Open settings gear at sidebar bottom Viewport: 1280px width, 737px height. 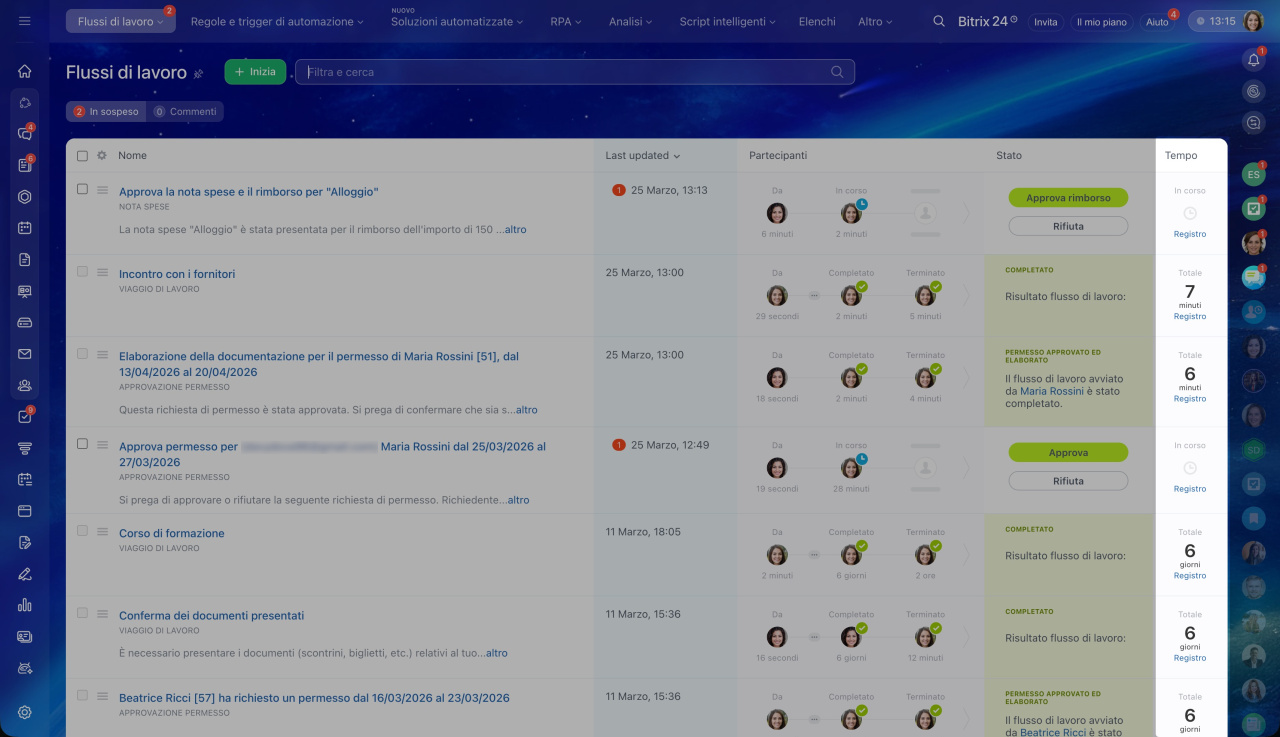(x=25, y=712)
